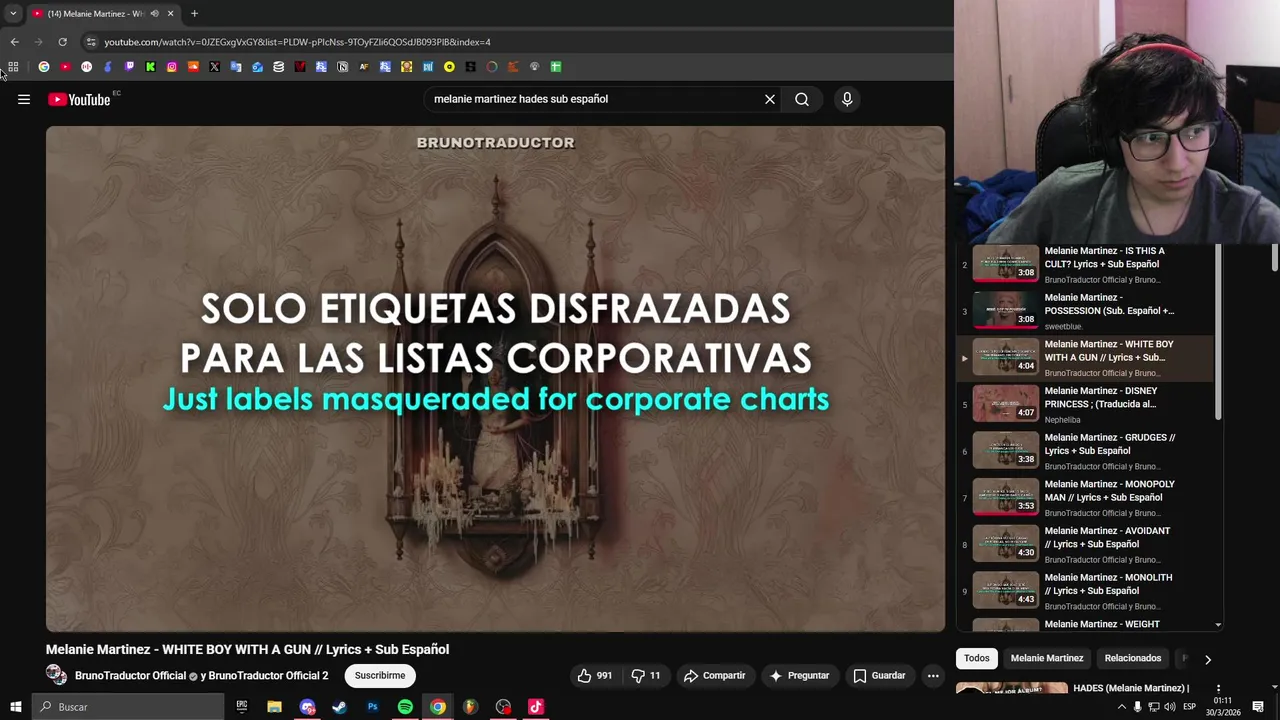Open the Google bookmark
1280x720 pixels.
click(x=44, y=67)
